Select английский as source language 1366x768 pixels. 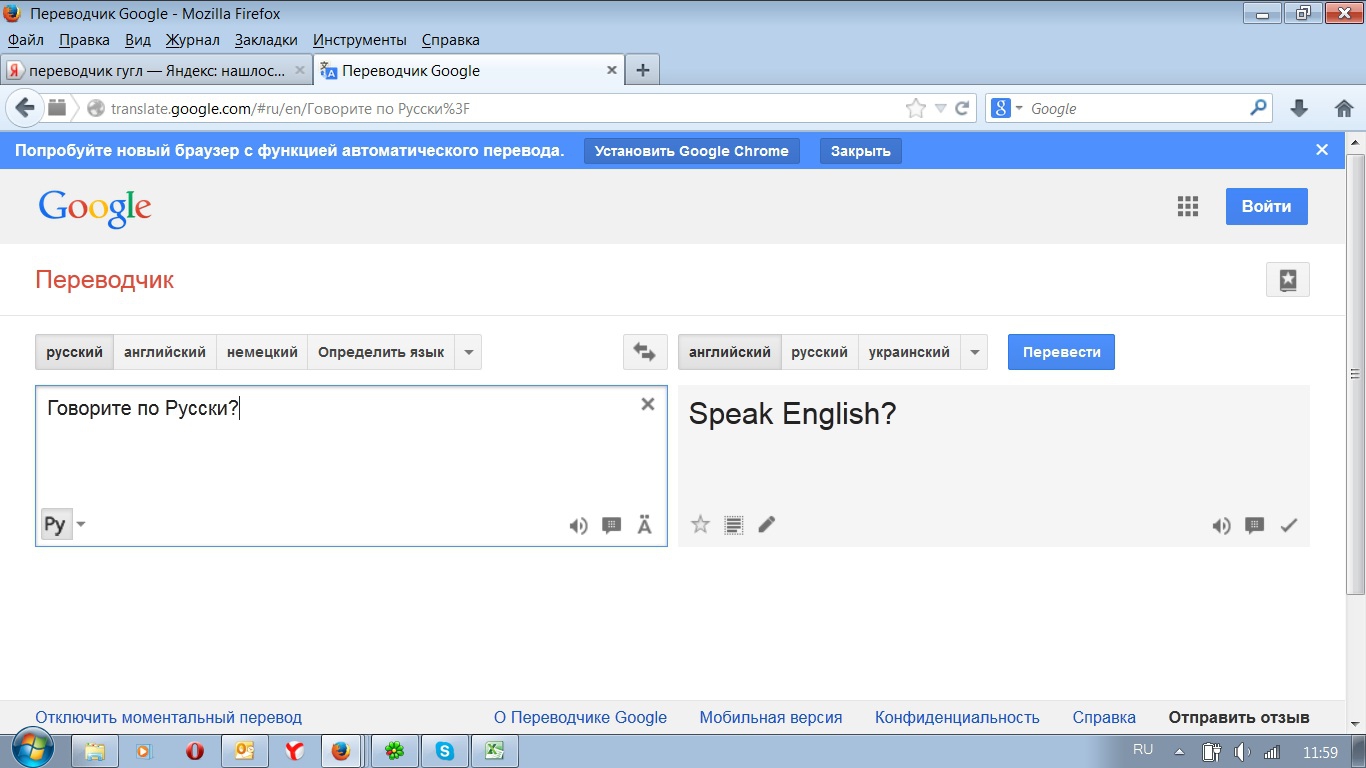pyautogui.click(x=165, y=352)
